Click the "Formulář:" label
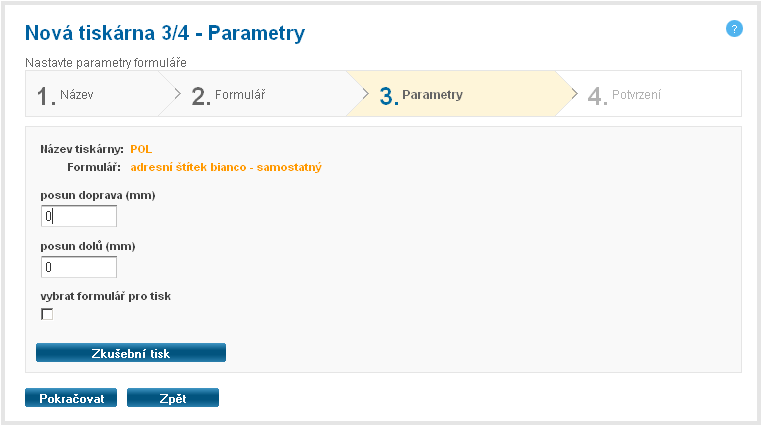 94,167
